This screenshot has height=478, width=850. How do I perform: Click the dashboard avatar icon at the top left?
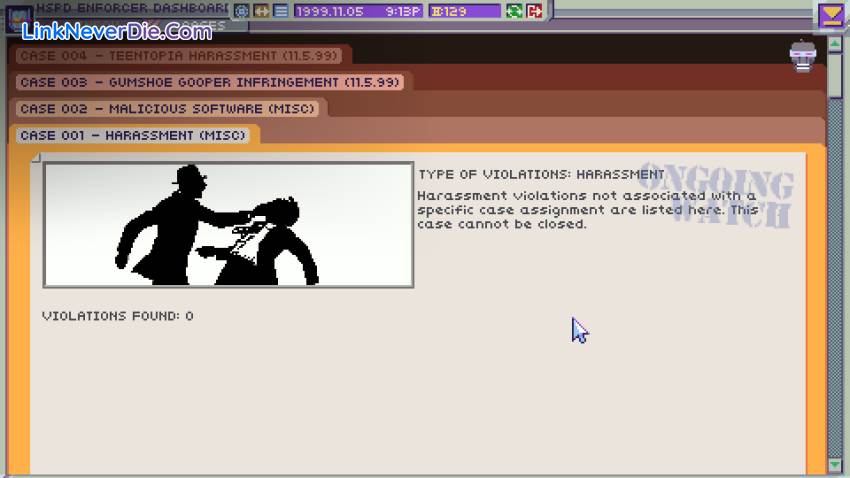pyautogui.click(x=19, y=17)
